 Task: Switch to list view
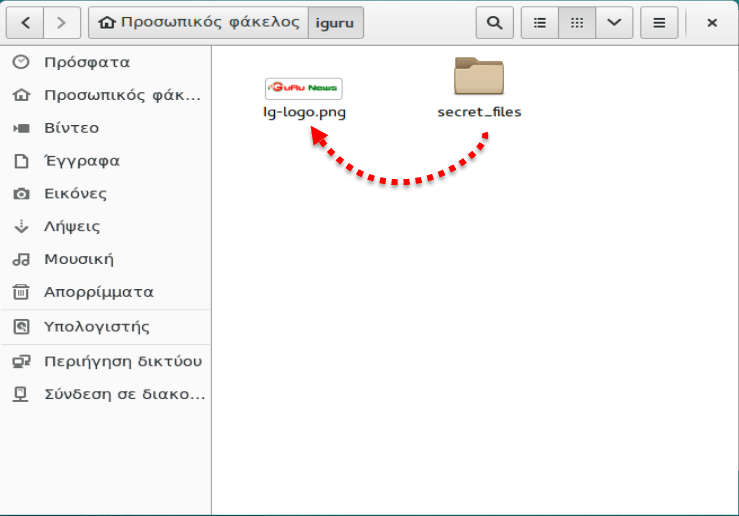[x=540, y=23]
